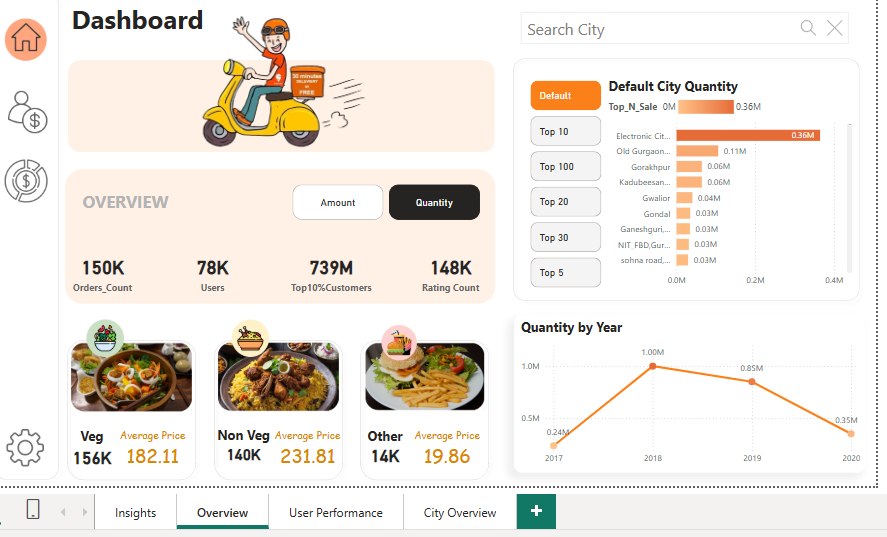Click the city chart vertical scrollbar

click(x=849, y=198)
